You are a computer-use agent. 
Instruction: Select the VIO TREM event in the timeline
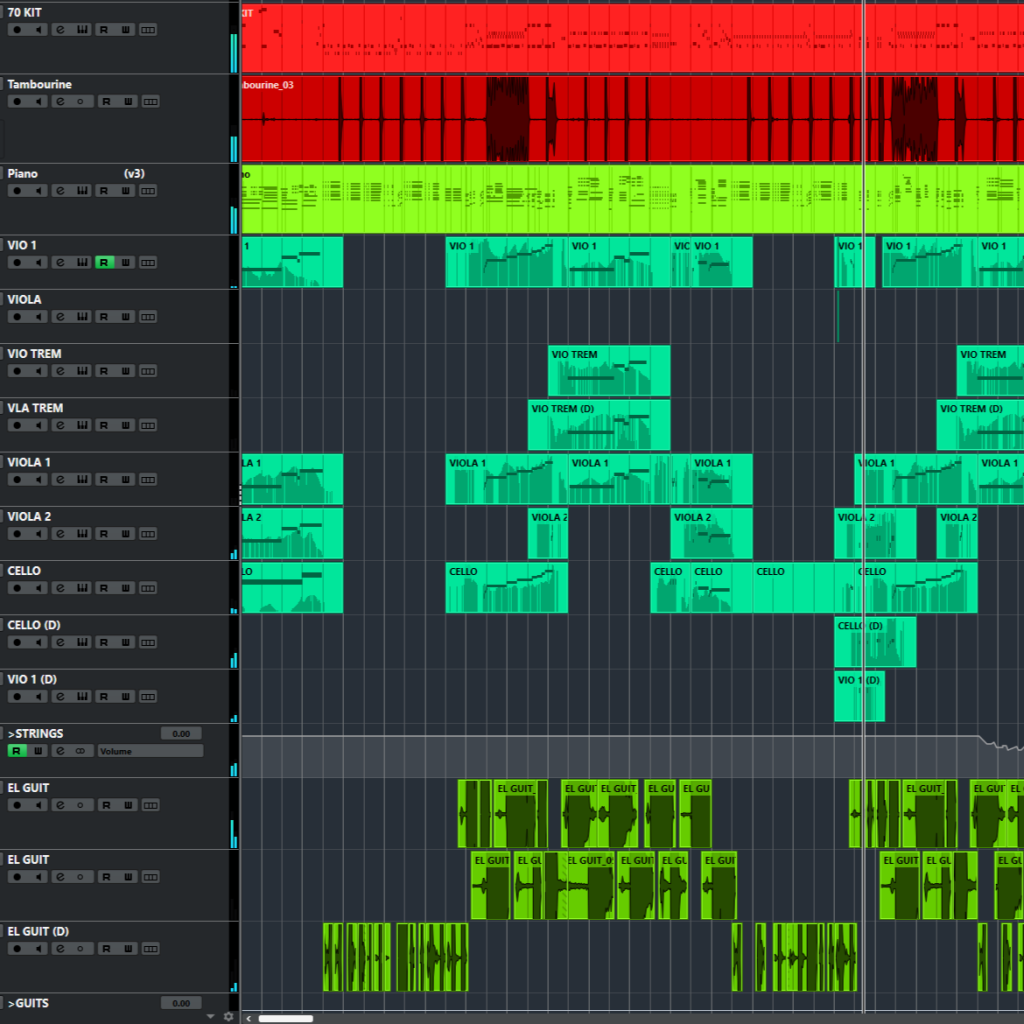(608, 370)
